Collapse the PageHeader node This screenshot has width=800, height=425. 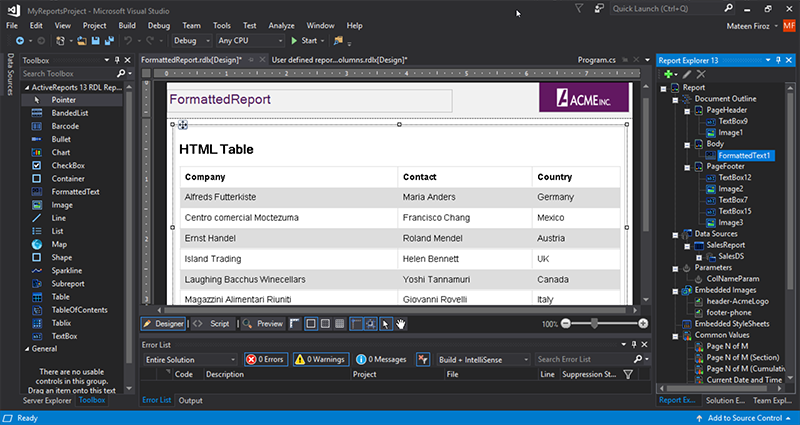pyautogui.click(x=687, y=111)
